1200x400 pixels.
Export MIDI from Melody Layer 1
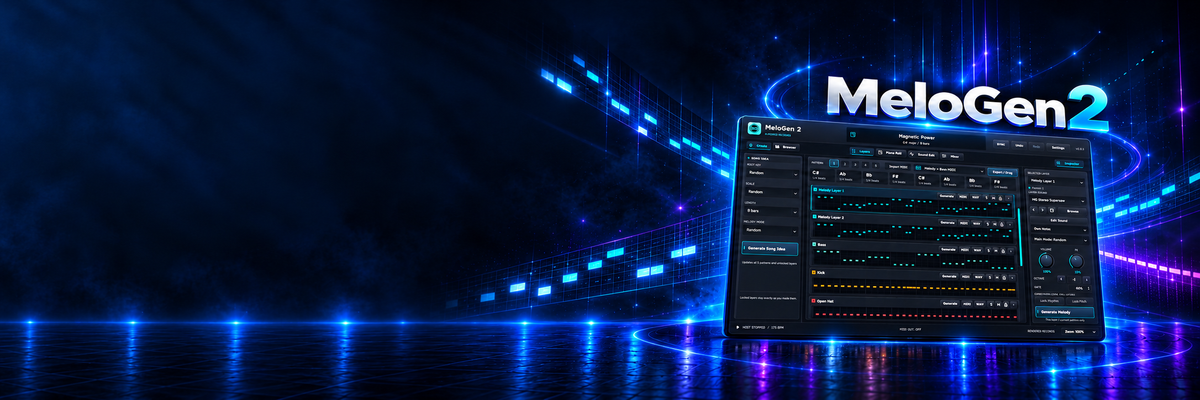[x=963, y=197]
